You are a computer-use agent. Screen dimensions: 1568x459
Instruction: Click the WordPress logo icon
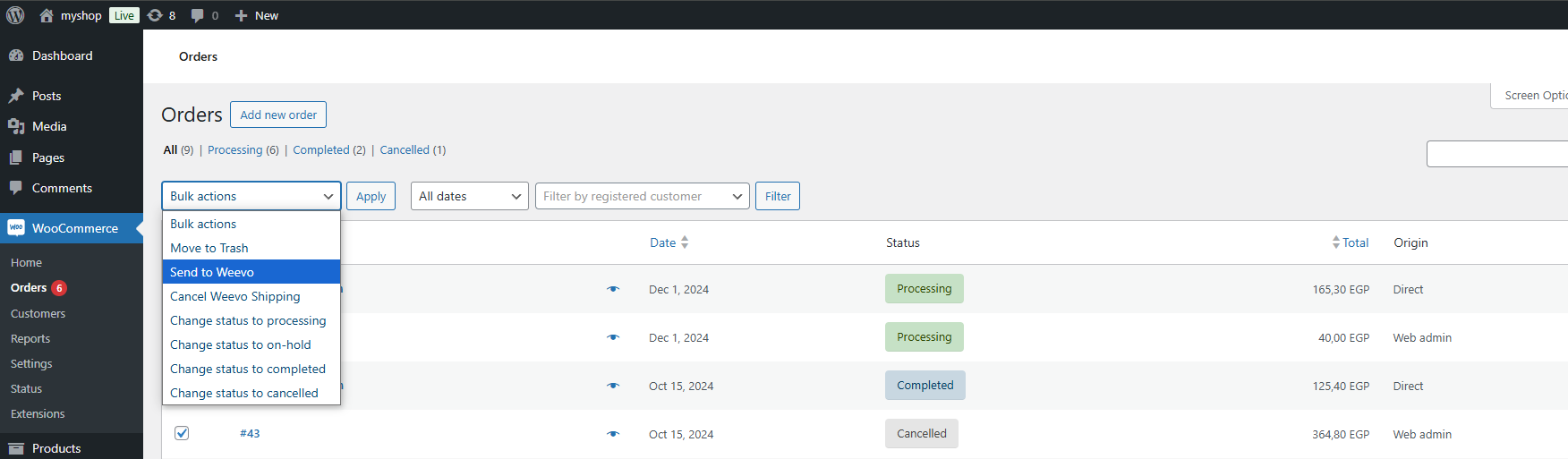pyautogui.click(x=15, y=15)
